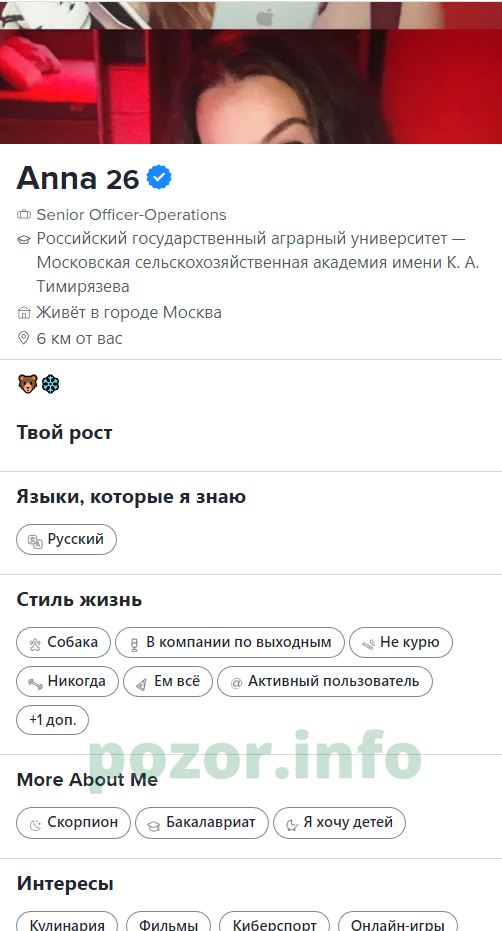Click the Бакалавриат education tag
Screen dimensions: 502x931
pyautogui.click(x=202, y=822)
